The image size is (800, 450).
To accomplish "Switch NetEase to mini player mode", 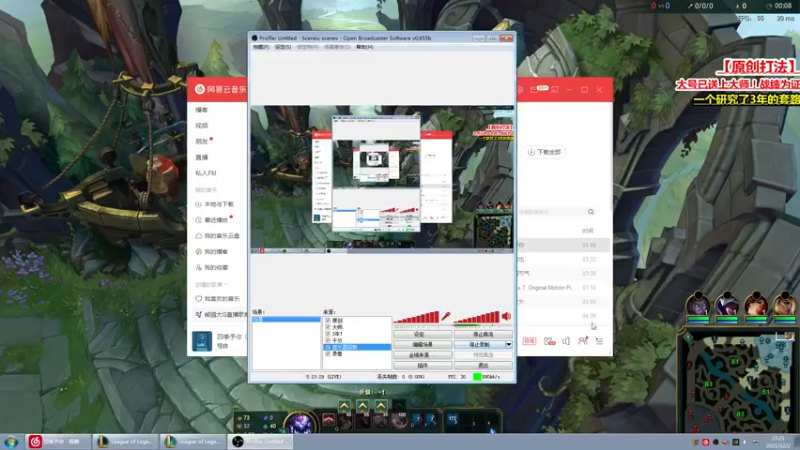I will click(x=555, y=90).
